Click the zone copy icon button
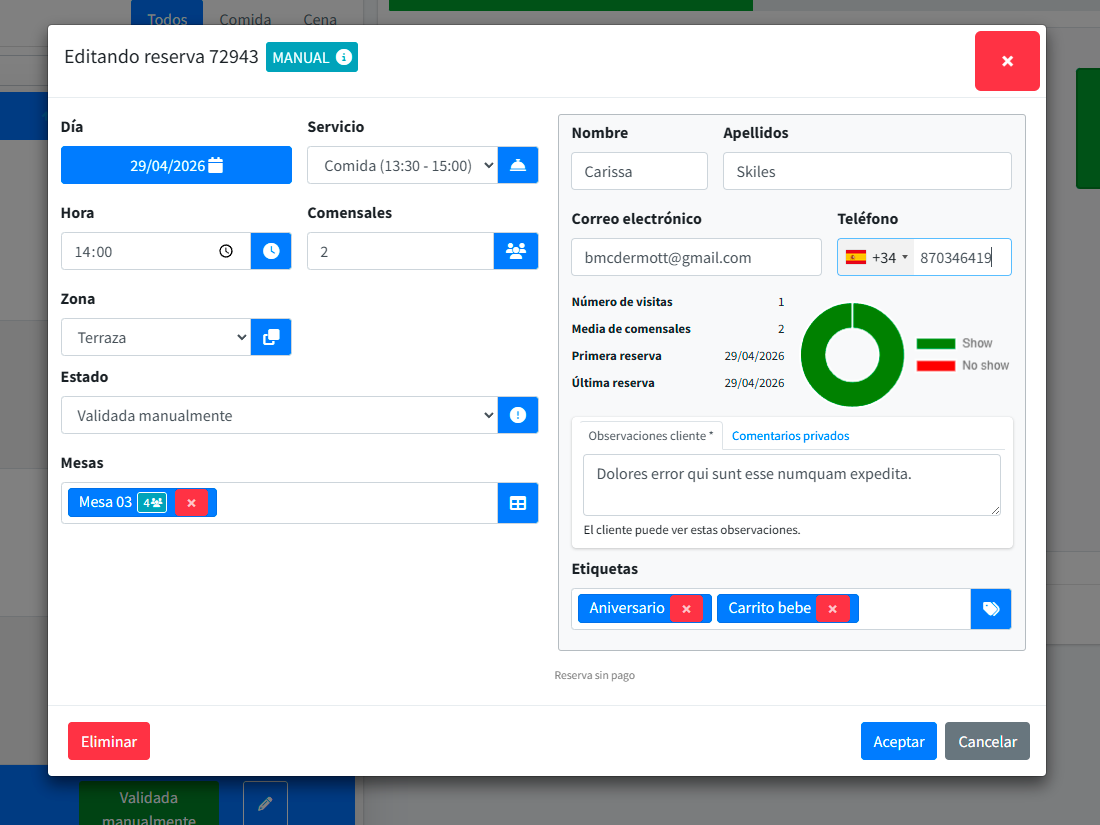This screenshot has height=825, width=1100. (271, 337)
